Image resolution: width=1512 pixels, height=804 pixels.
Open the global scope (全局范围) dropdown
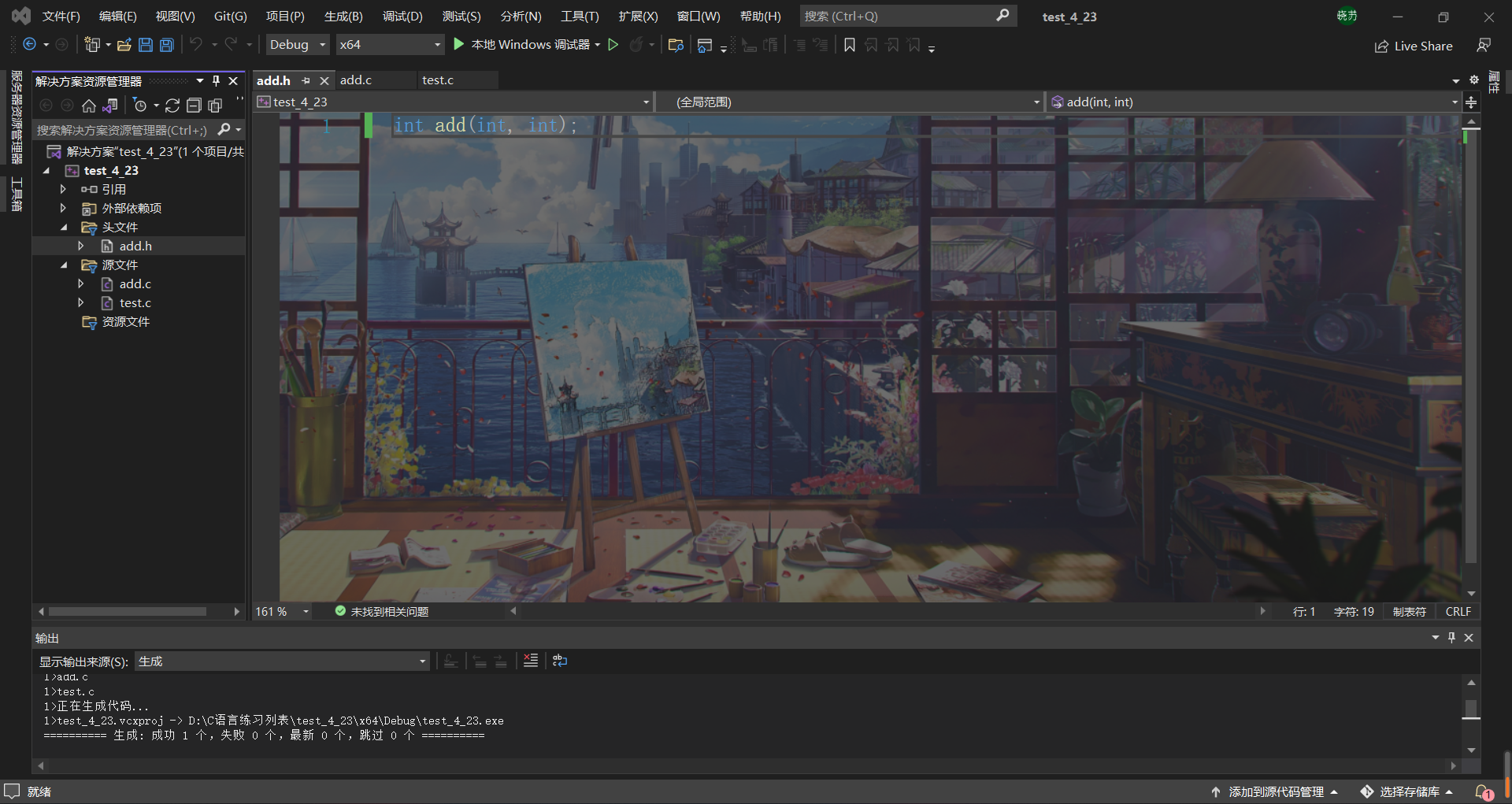pos(850,102)
